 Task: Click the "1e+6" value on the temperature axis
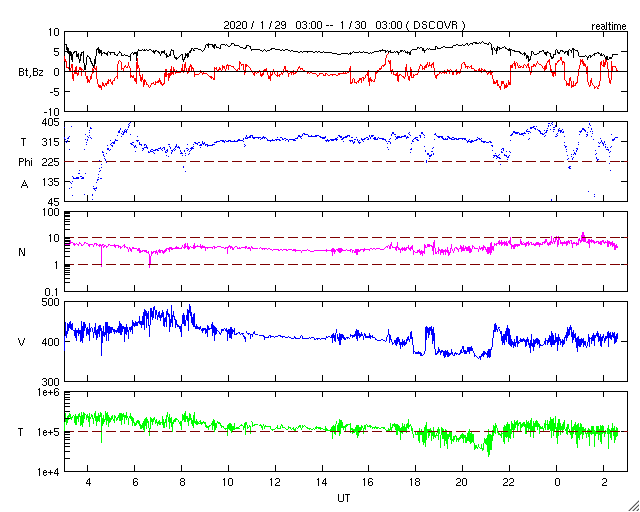pyautogui.click(x=49, y=392)
